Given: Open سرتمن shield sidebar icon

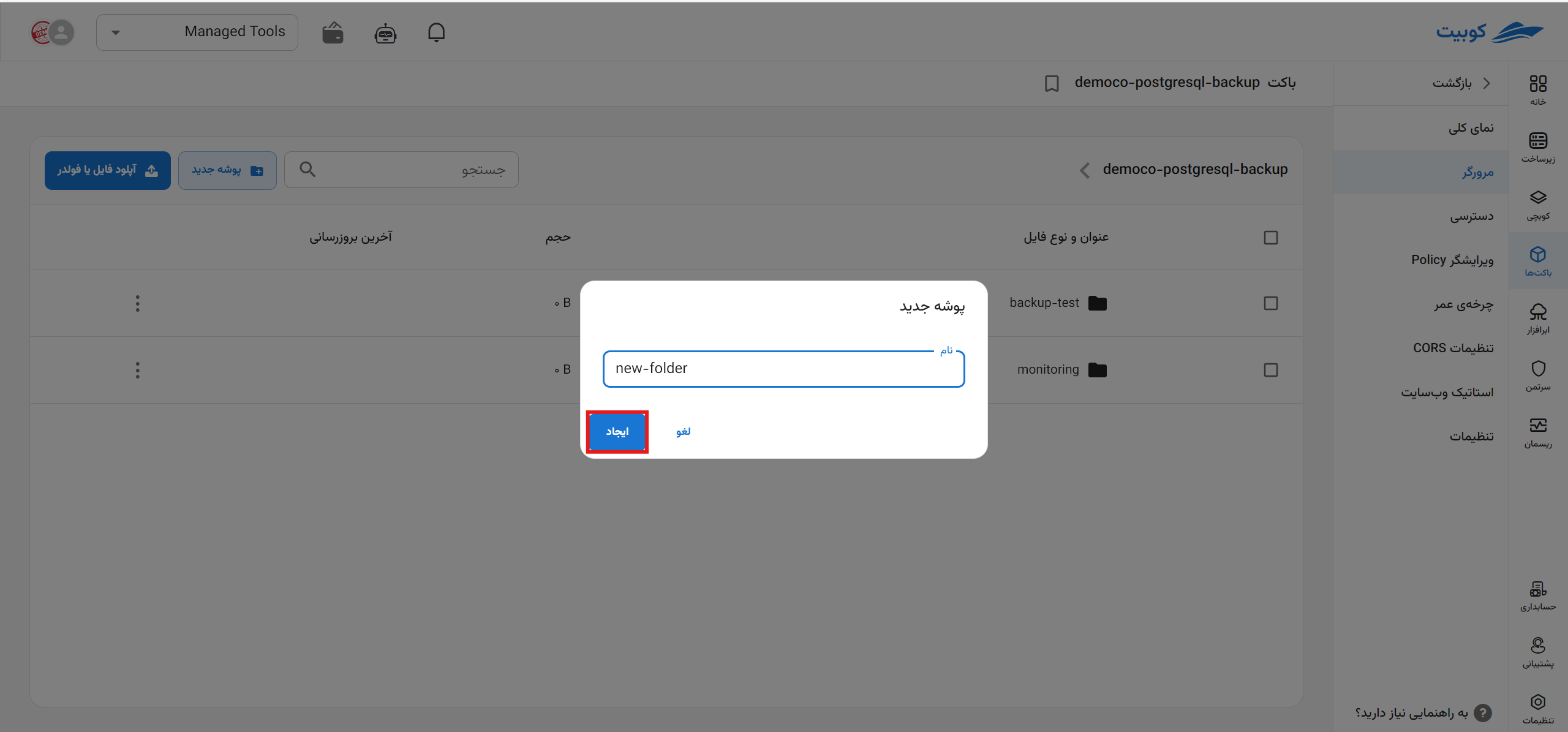Looking at the screenshot, I should click(1538, 375).
